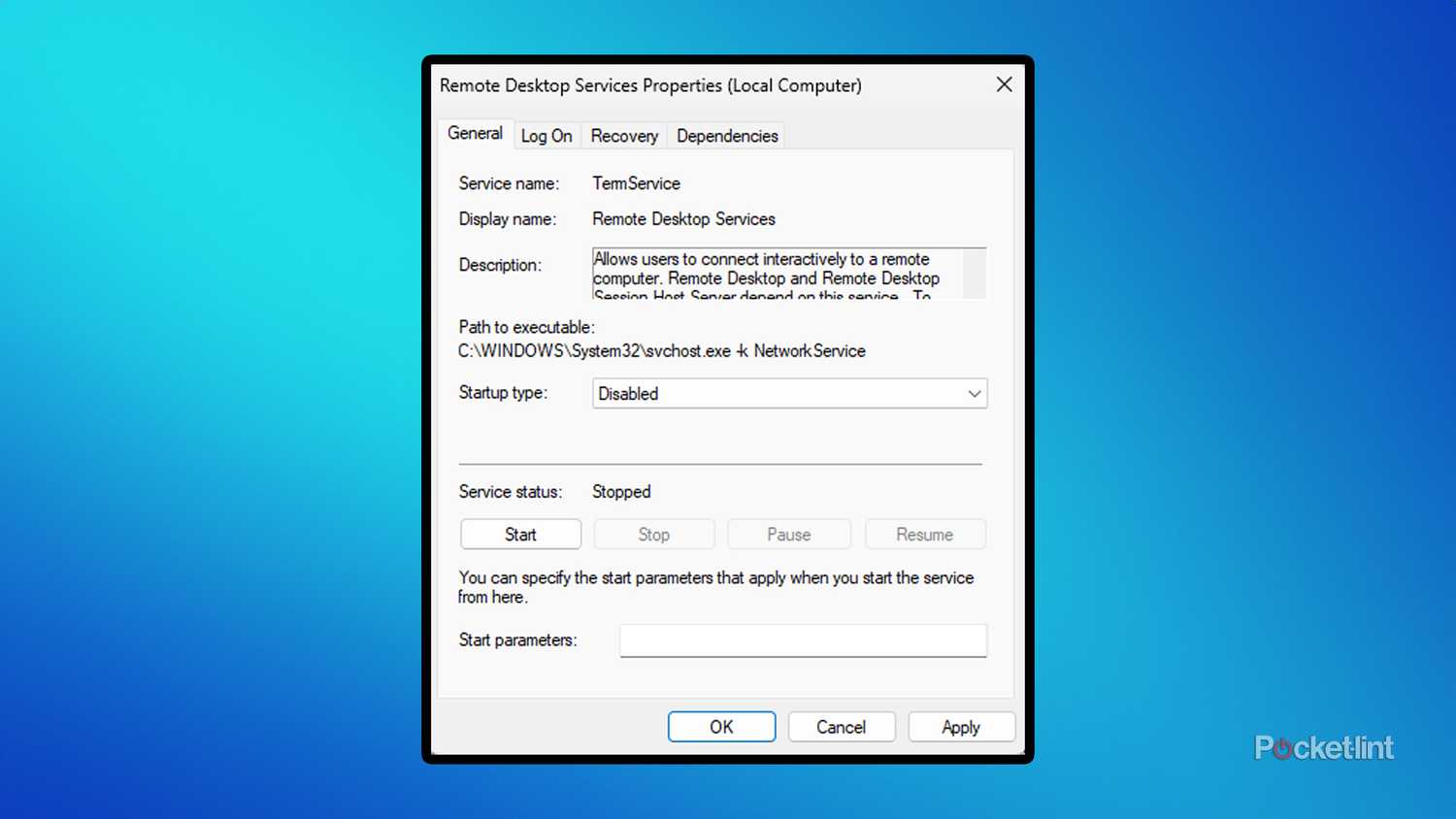Viewport: 1456px width, 819px height.
Task: Click the Pause service button
Action: point(788,535)
